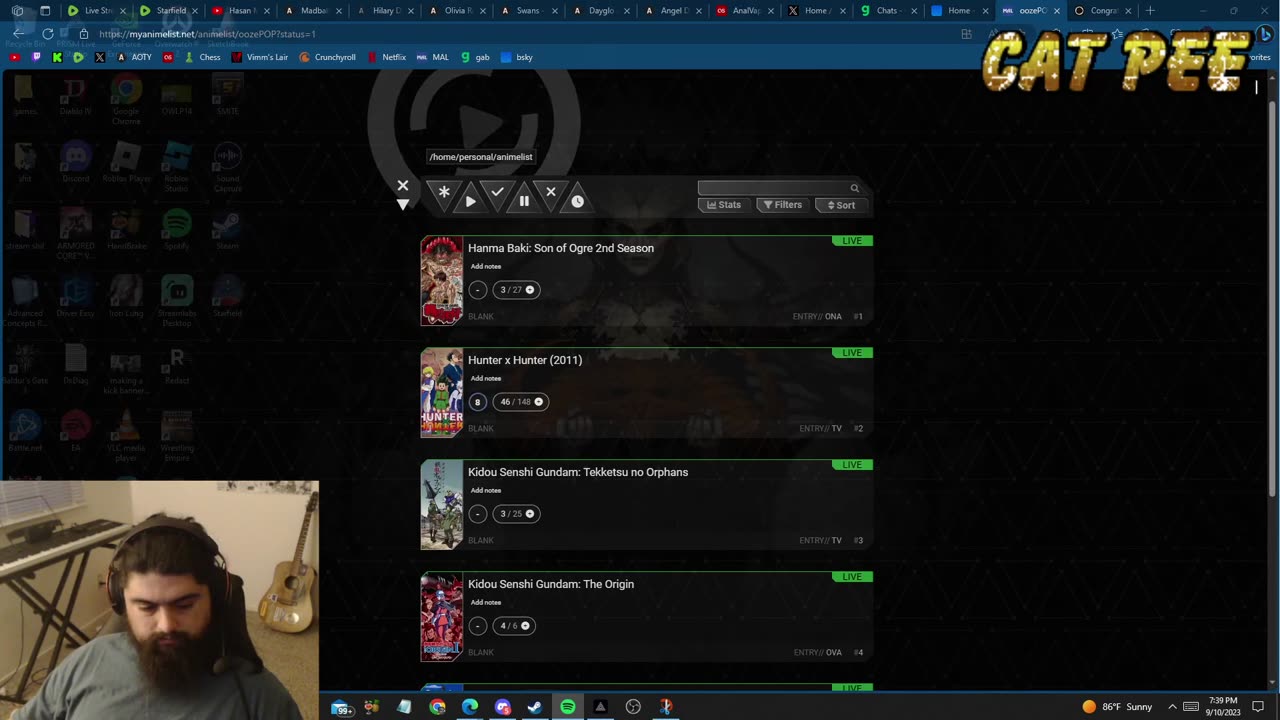Image resolution: width=1280 pixels, height=720 pixels.
Task: Open the Sort dropdown
Action: [x=841, y=205]
